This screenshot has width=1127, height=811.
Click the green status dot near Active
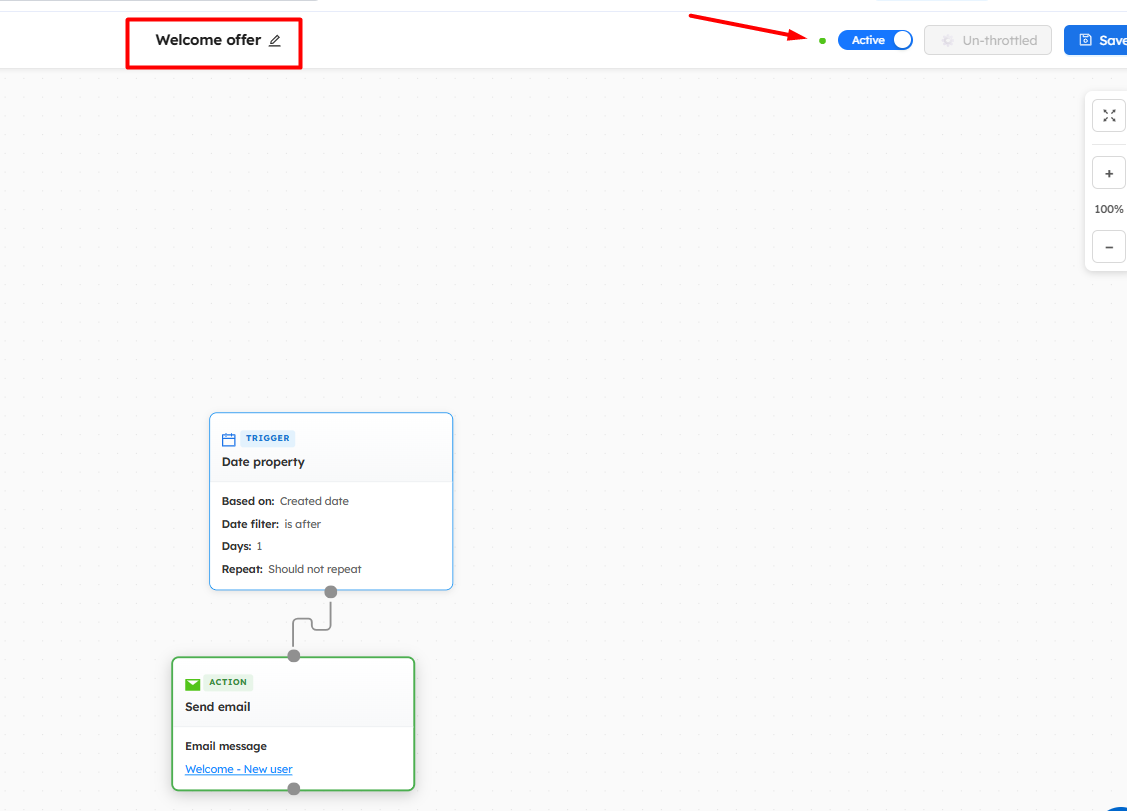point(822,41)
